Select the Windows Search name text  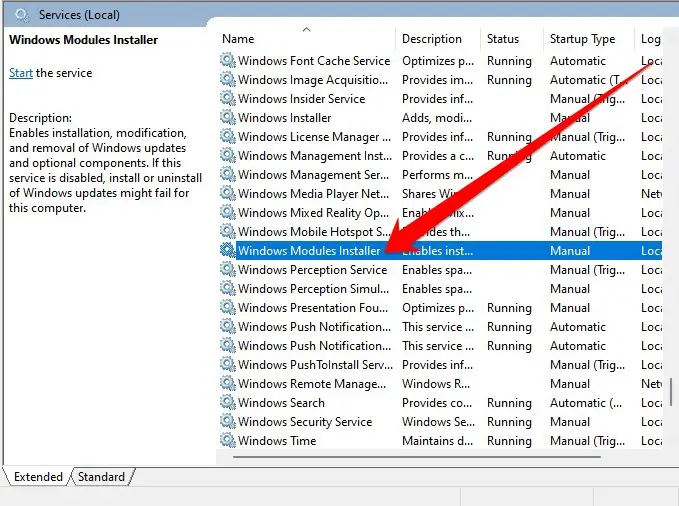pyautogui.click(x=281, y=403)
